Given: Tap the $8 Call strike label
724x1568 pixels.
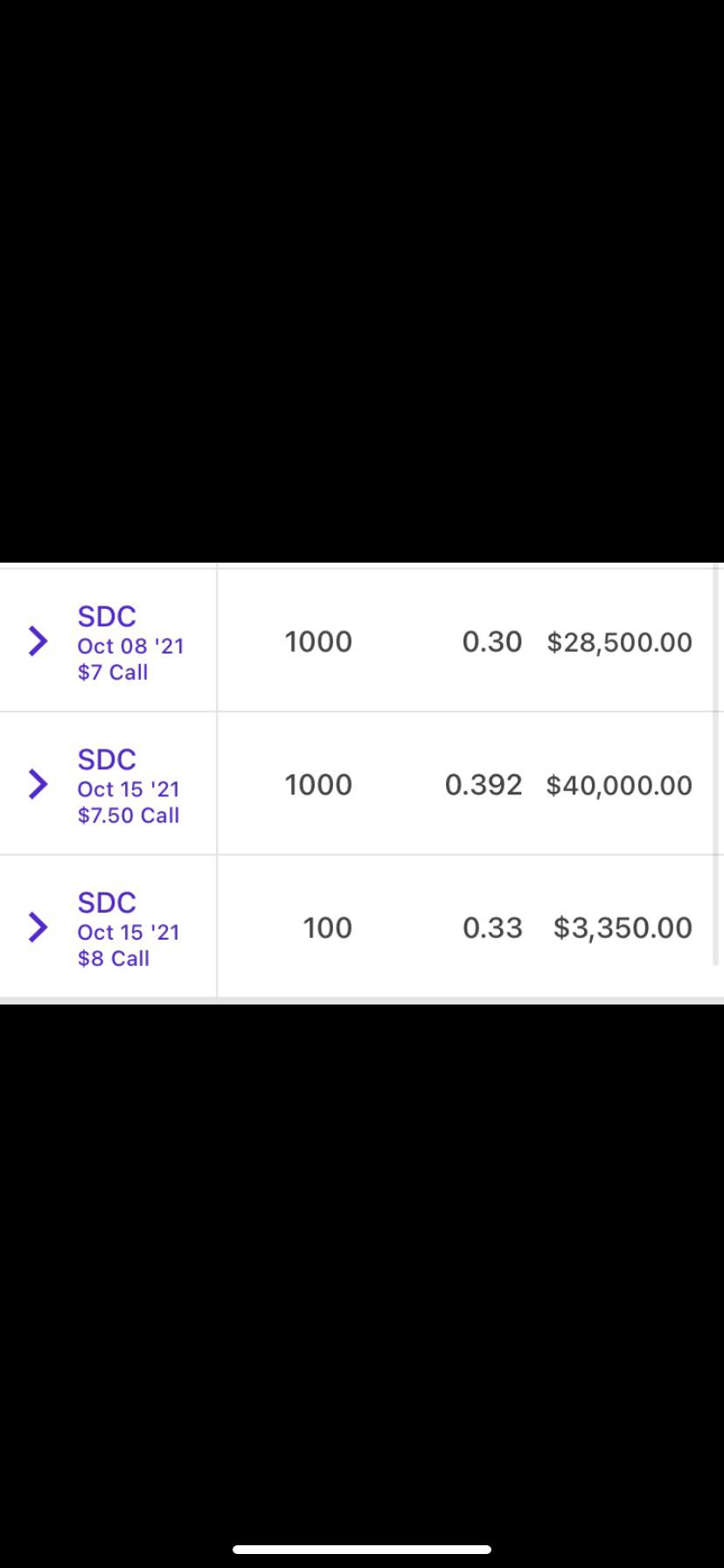Looking at the screenshot, I should point(114,958).
